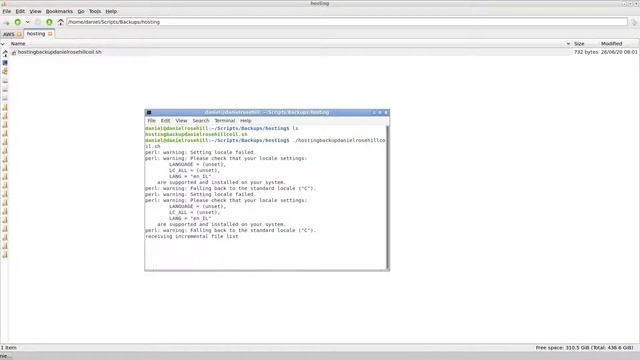
Task: Open the Edit menu in file manager
Action: click(20, 11)
